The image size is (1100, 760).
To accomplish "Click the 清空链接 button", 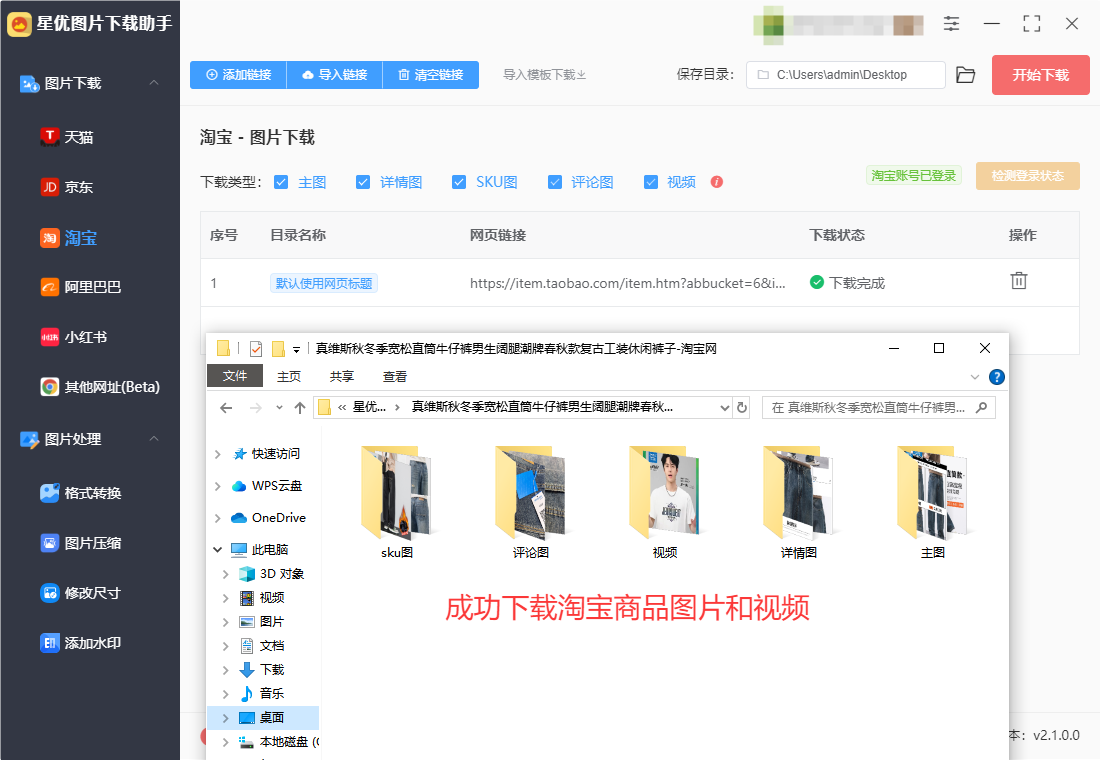I will [x=431, y=74].
